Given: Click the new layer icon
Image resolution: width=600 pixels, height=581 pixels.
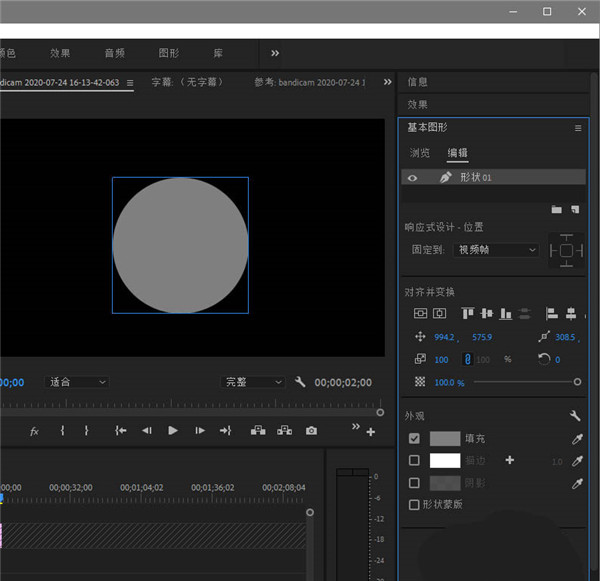Looking at the screenshot, I should click(575, 209).
